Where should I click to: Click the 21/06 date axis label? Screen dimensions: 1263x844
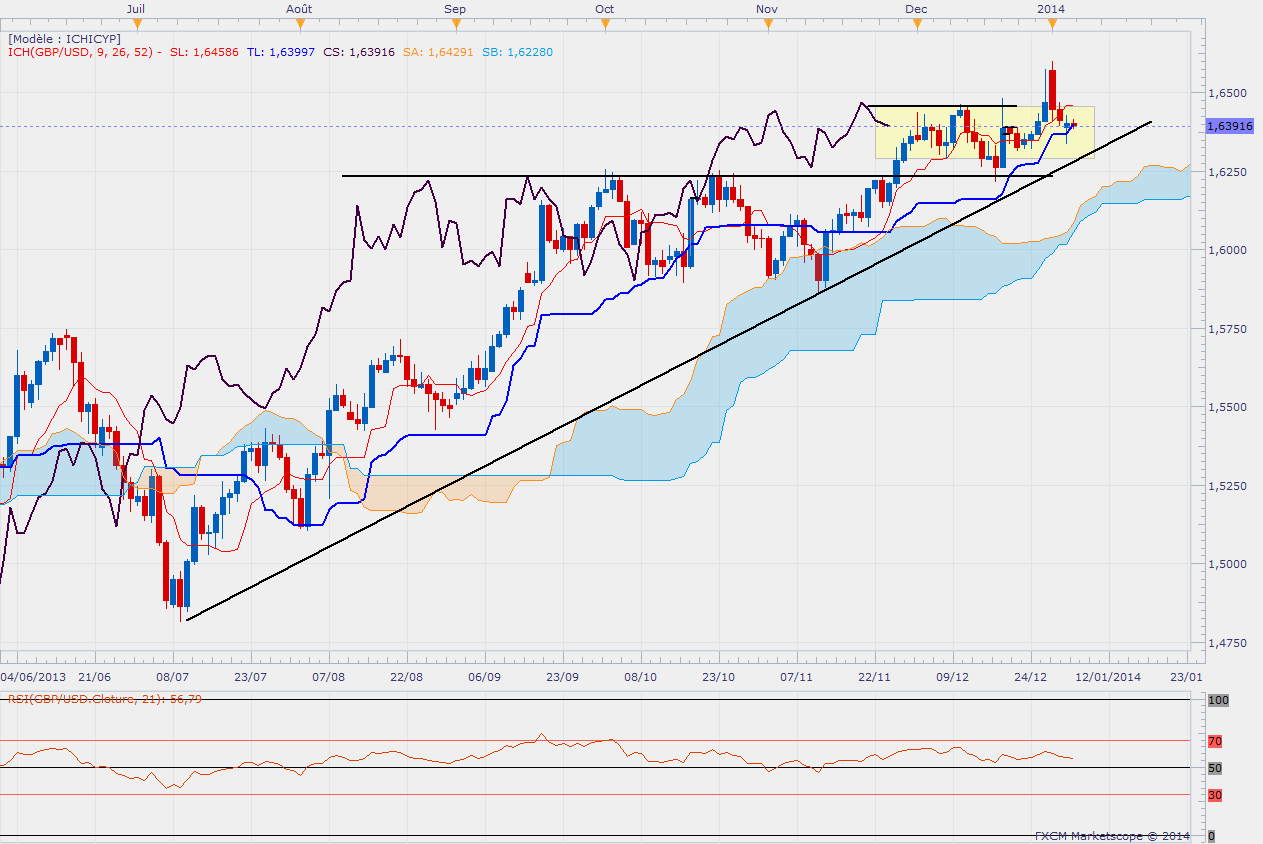[x=94, y=677]
